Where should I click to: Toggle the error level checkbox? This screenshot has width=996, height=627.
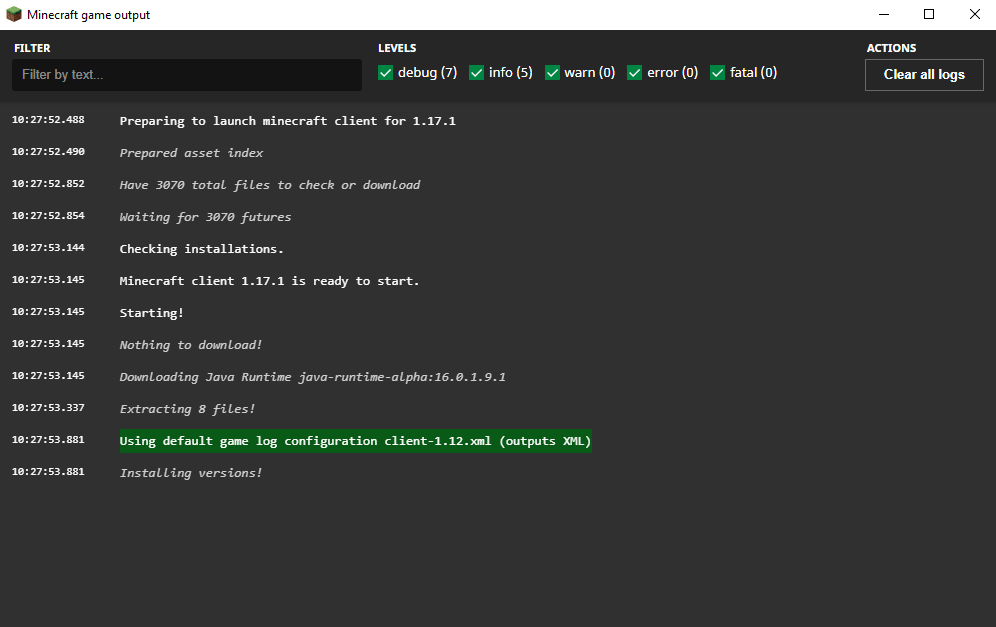point(635,73)
